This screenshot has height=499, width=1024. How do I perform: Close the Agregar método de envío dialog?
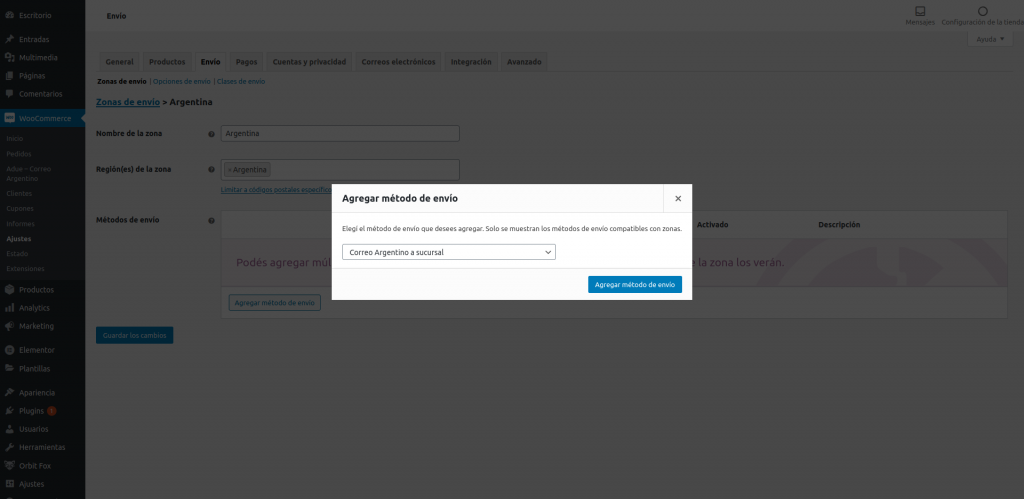[678, 199]
